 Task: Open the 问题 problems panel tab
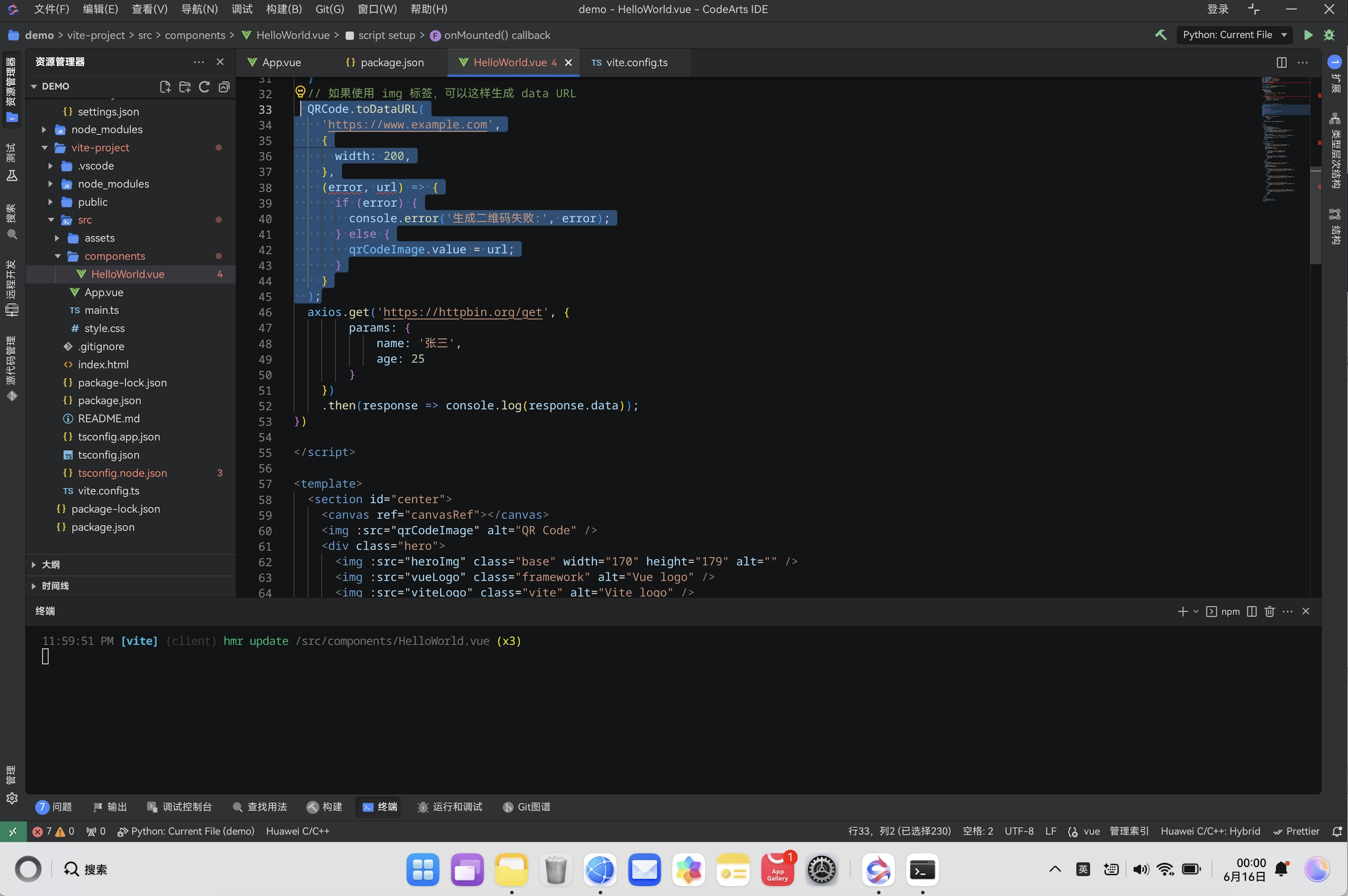tap(54, 807)
